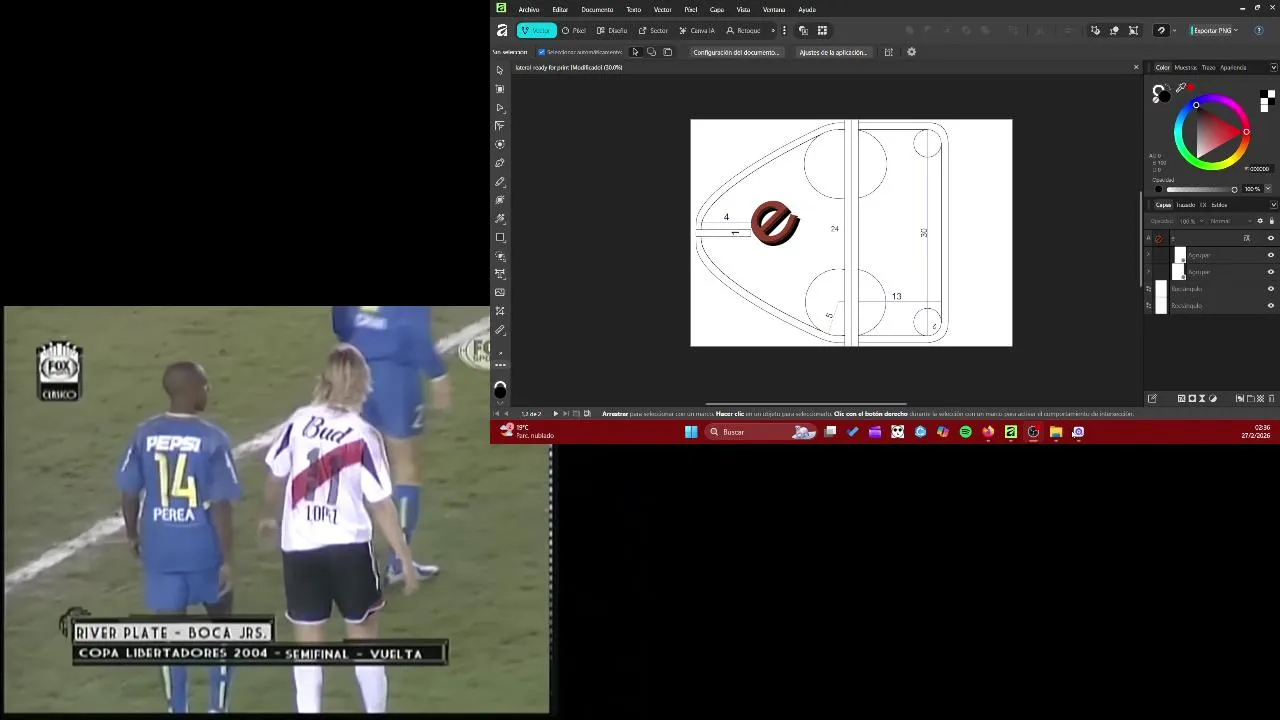1280x720 pixels.
Task: Click the gear icon in context toolbar
Action: [911, 52]
